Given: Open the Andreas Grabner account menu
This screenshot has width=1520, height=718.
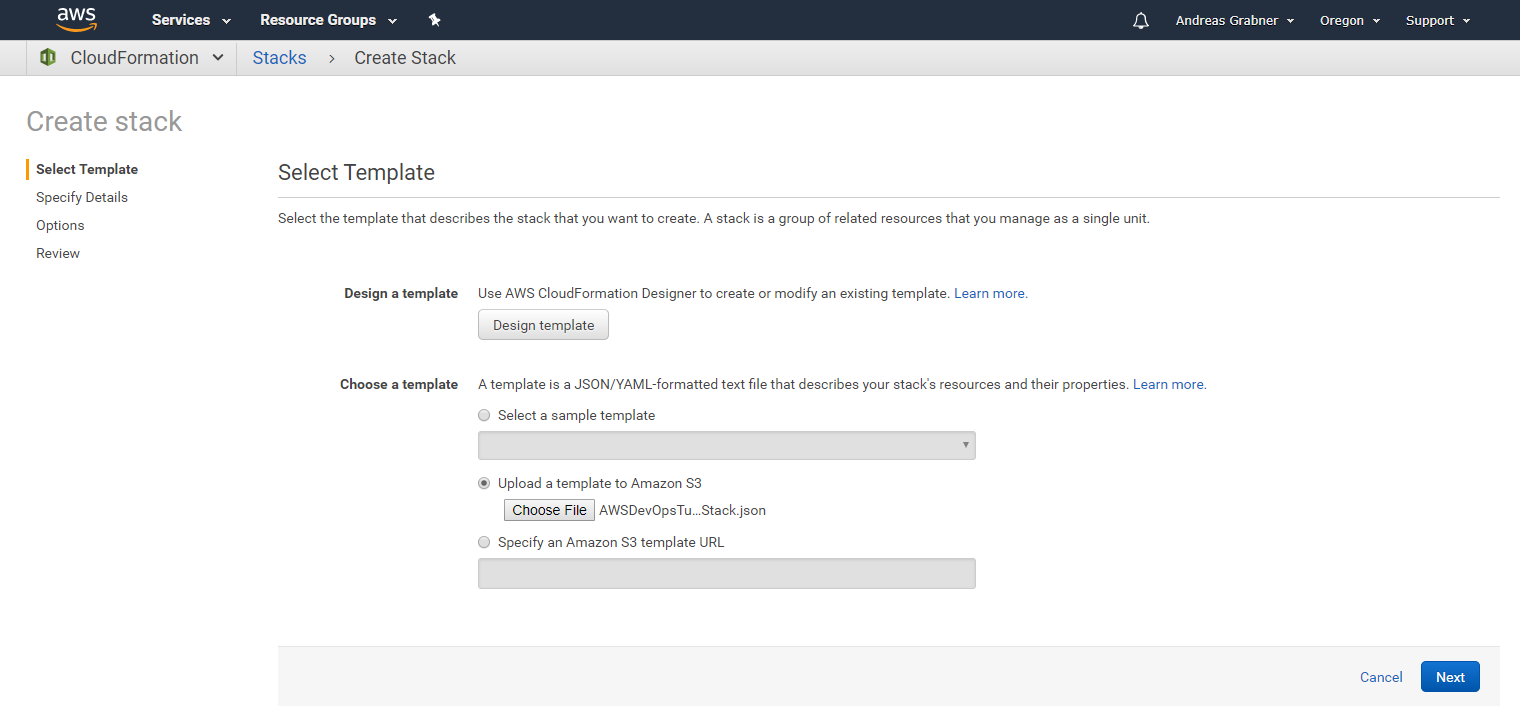Looking at the screenshot, I should tap(1235, 20).
